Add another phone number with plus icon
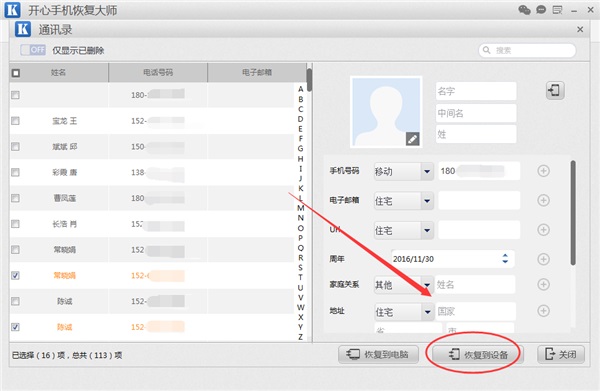600x391 pixels. click(x=543, y=171)
